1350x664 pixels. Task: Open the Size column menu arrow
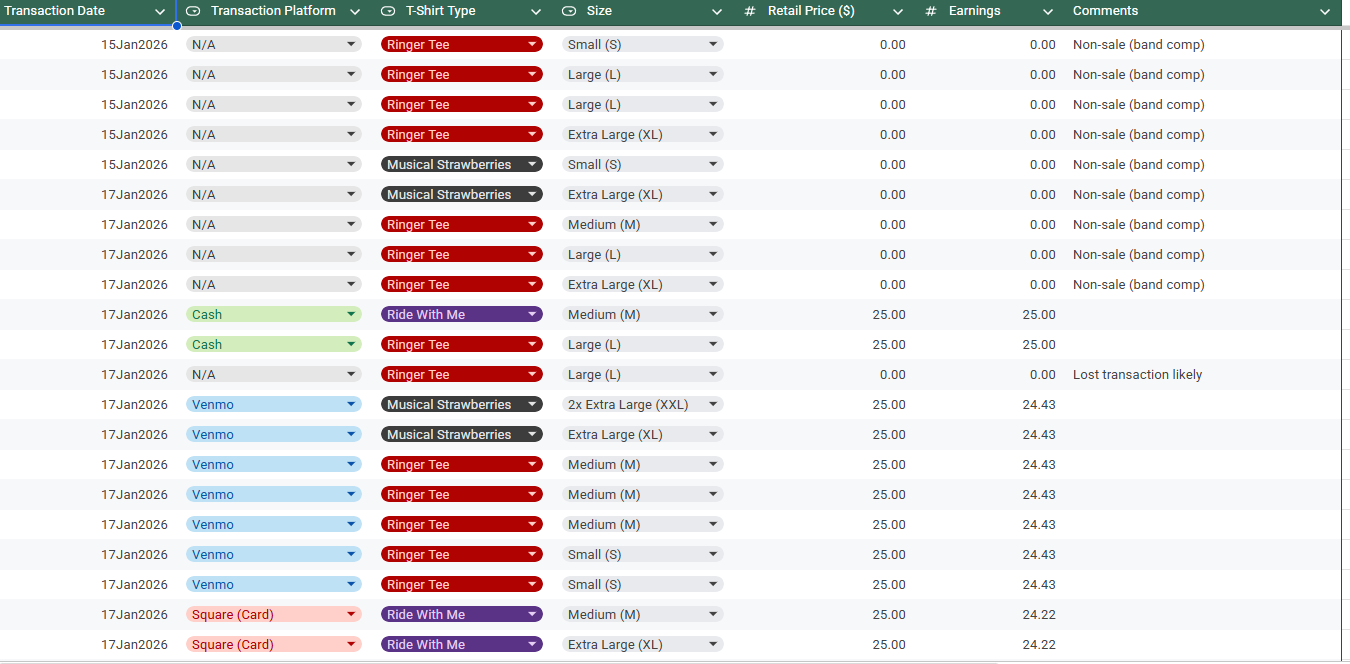716,12
